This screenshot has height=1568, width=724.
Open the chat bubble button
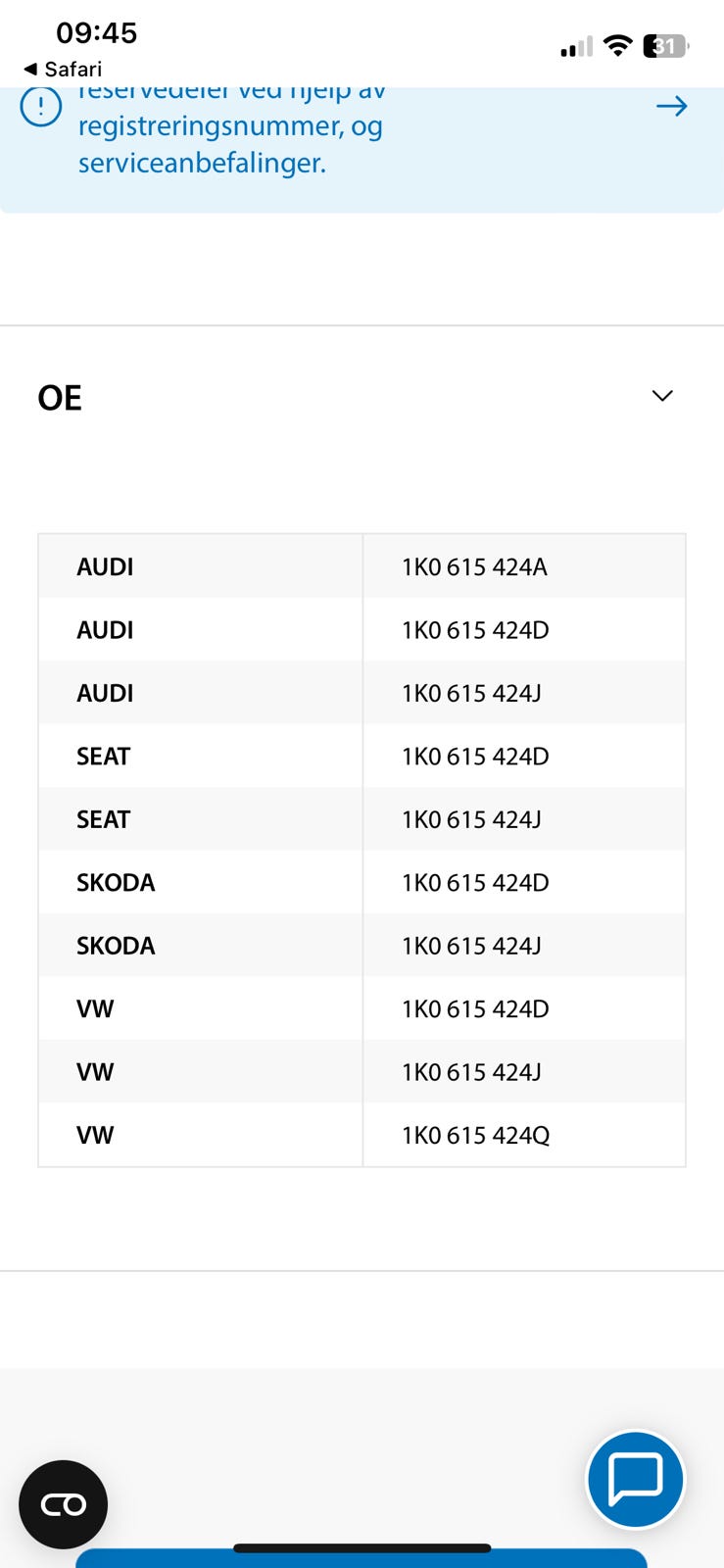pos(635,1479)
